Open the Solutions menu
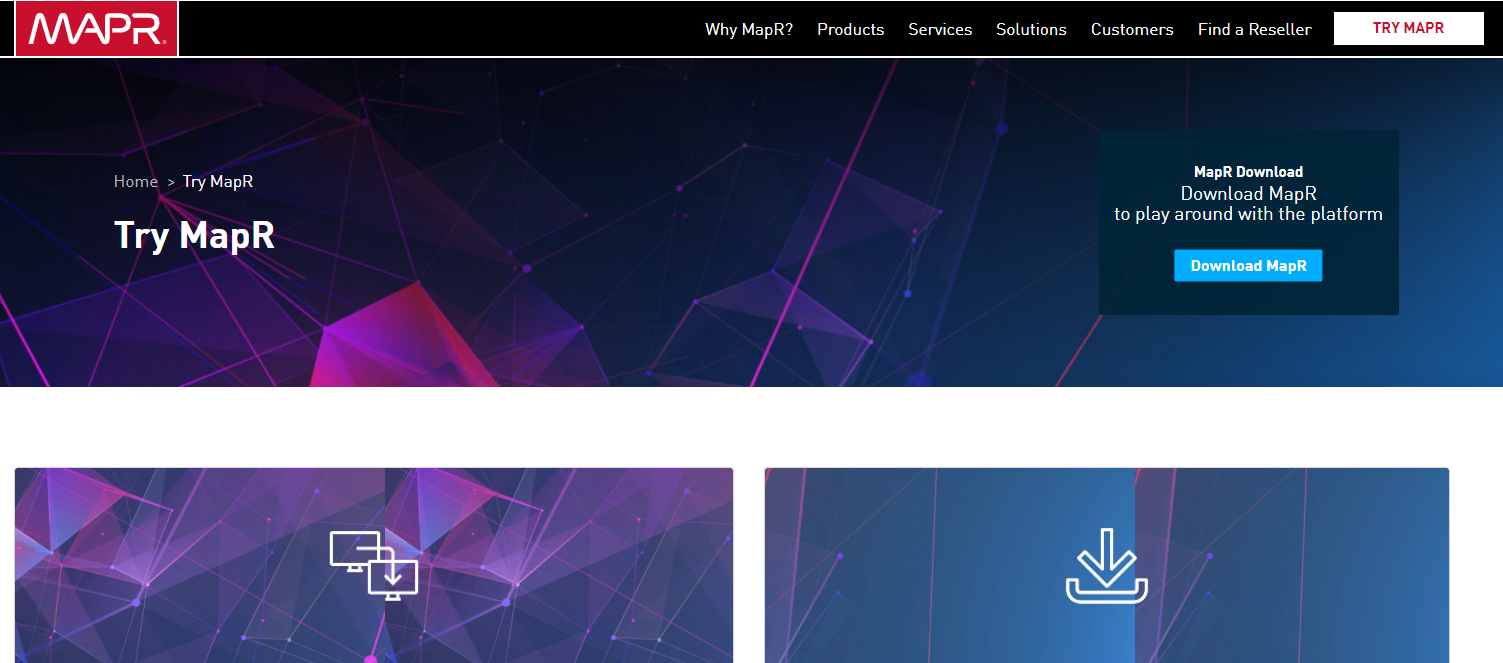This screenshot has width=1503, height=663. point(1031,29)
